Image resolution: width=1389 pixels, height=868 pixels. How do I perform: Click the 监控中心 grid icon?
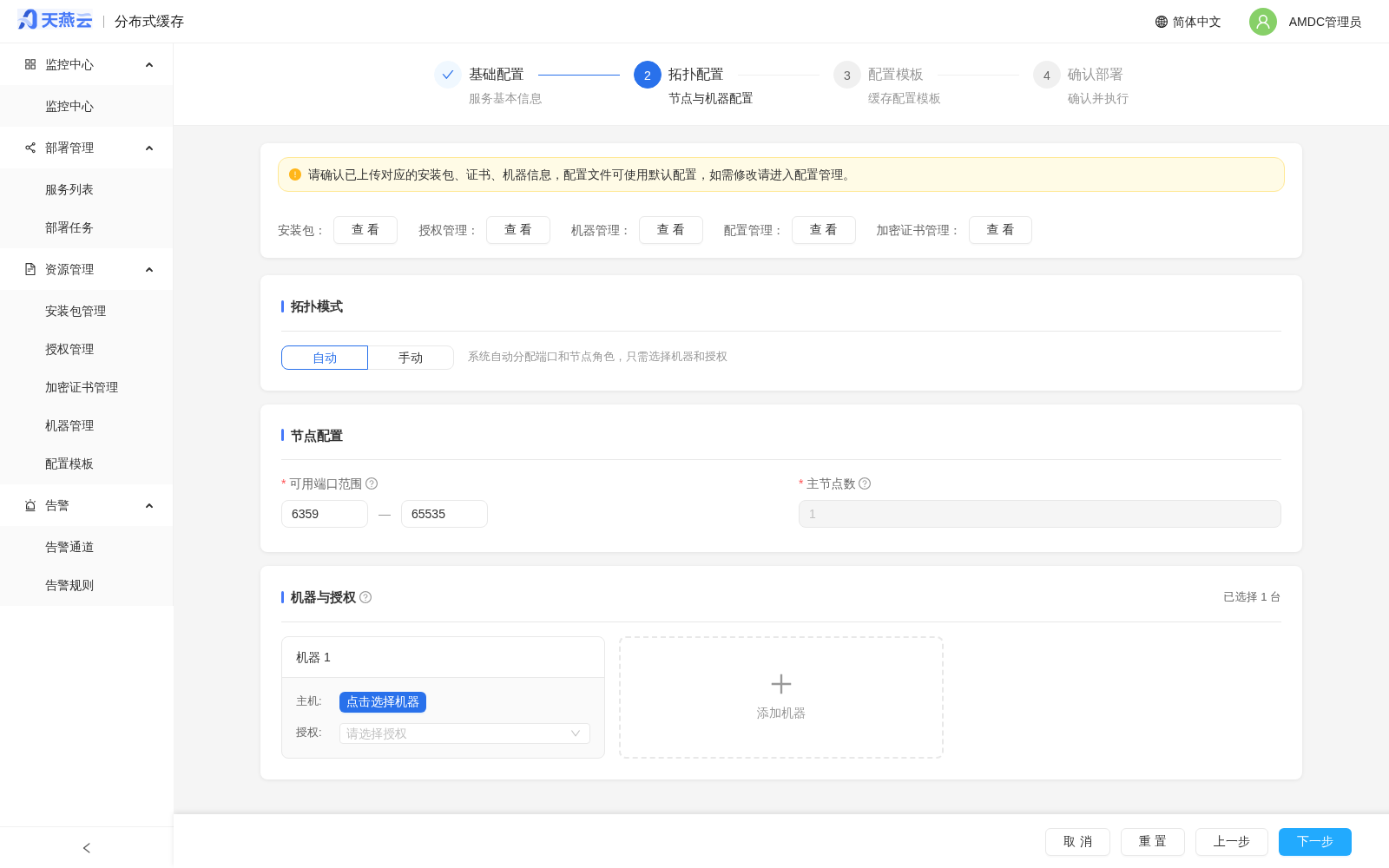point(30,64)
